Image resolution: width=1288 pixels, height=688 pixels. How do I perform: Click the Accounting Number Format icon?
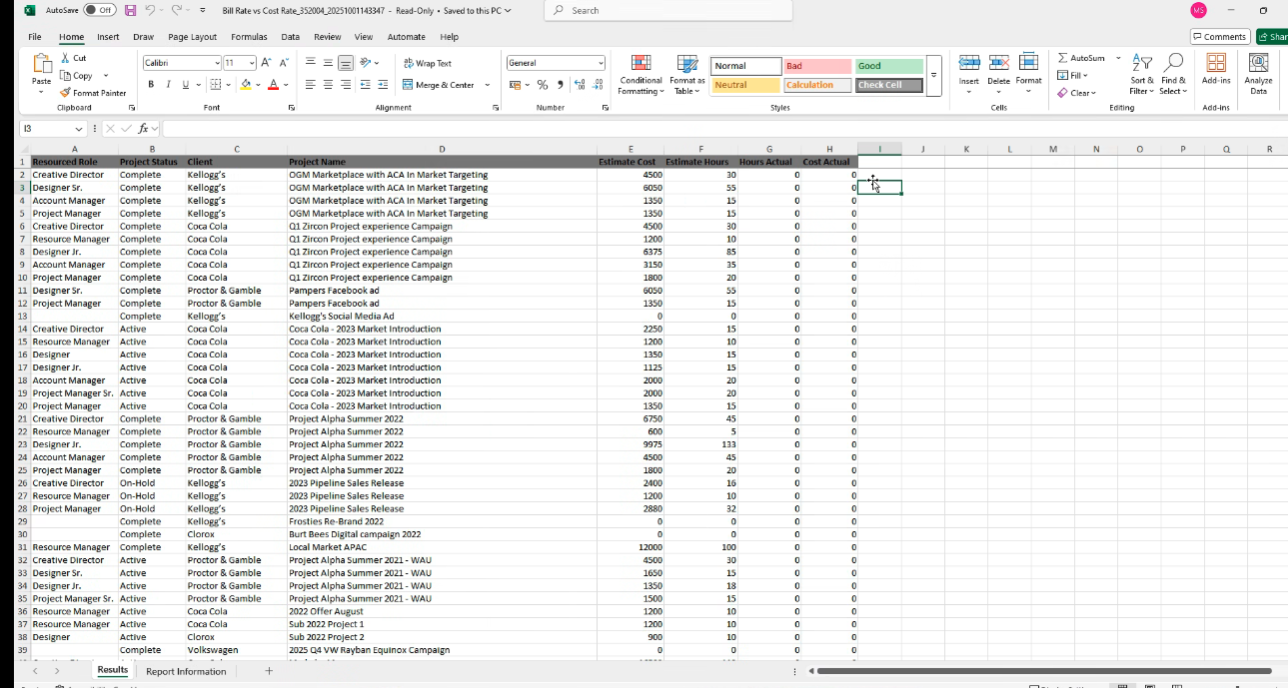coord(515,85)
